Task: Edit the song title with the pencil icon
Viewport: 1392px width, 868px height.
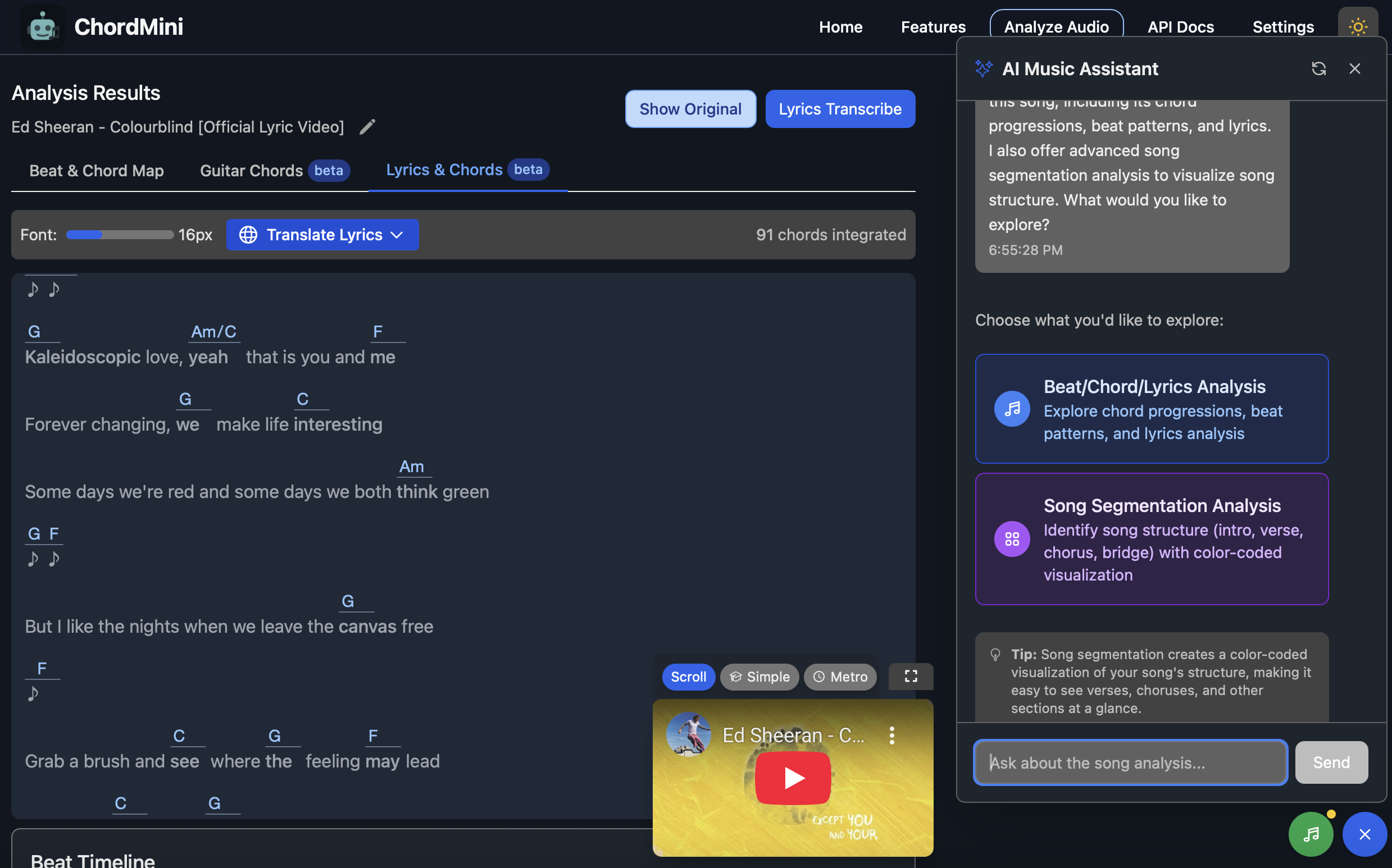Action: (x=367, y=126)
